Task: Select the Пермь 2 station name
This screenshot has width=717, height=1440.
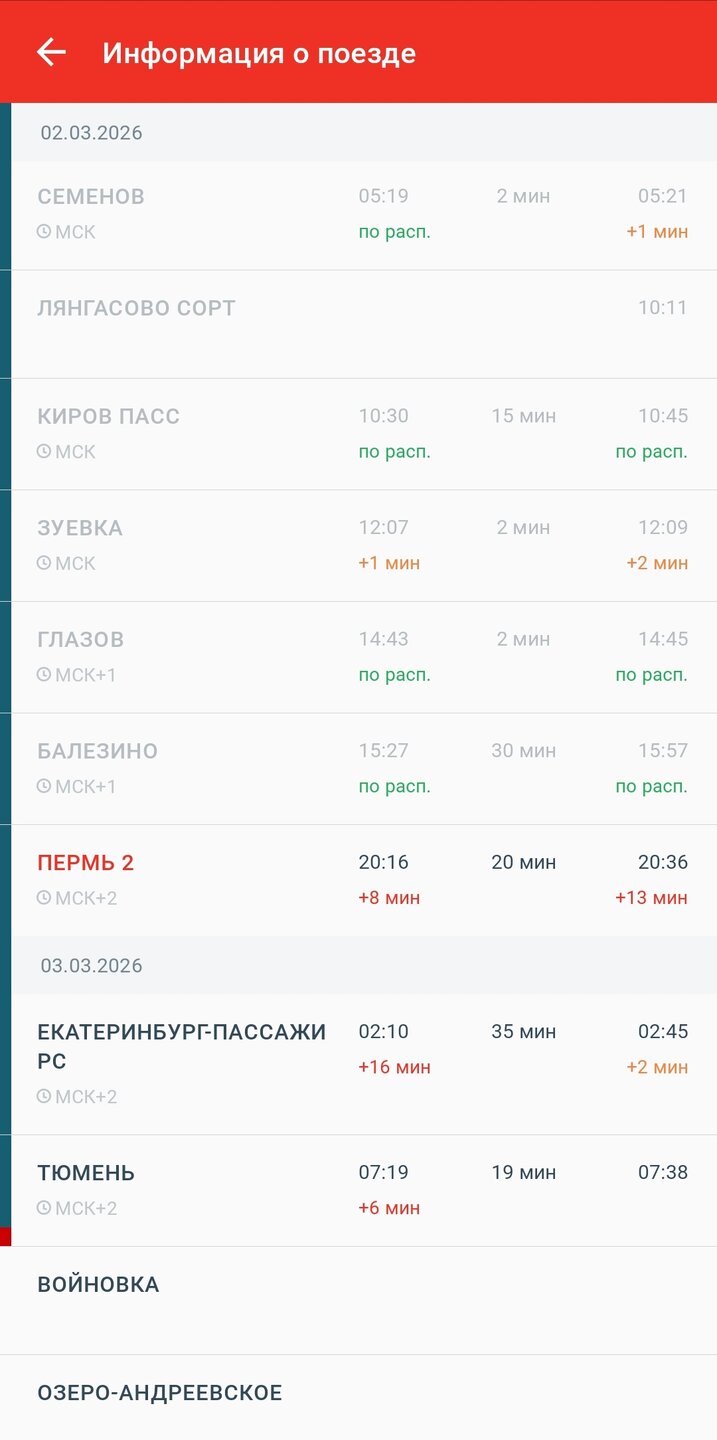Action: 86,863
